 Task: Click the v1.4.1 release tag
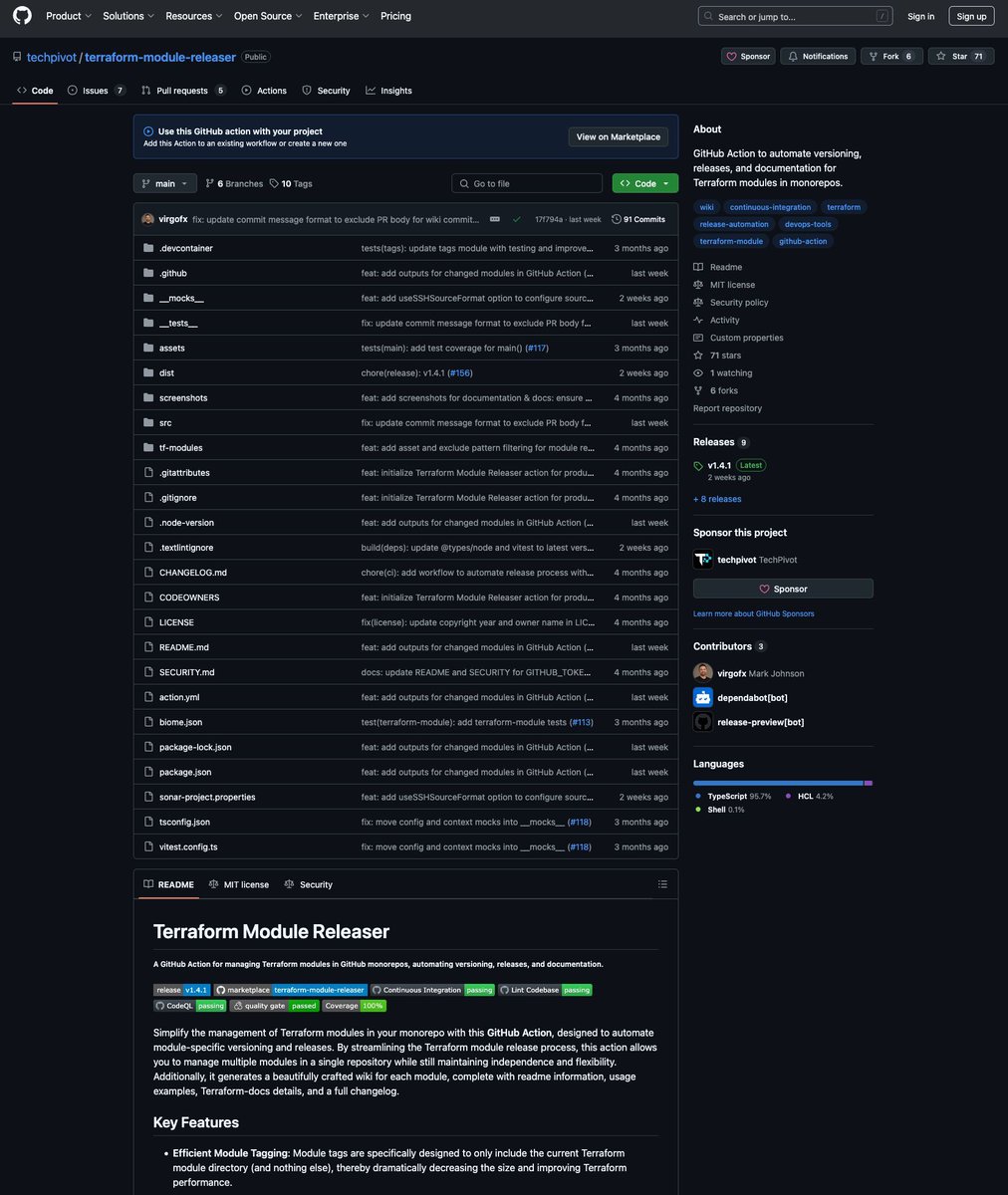[x=719, y=465]
